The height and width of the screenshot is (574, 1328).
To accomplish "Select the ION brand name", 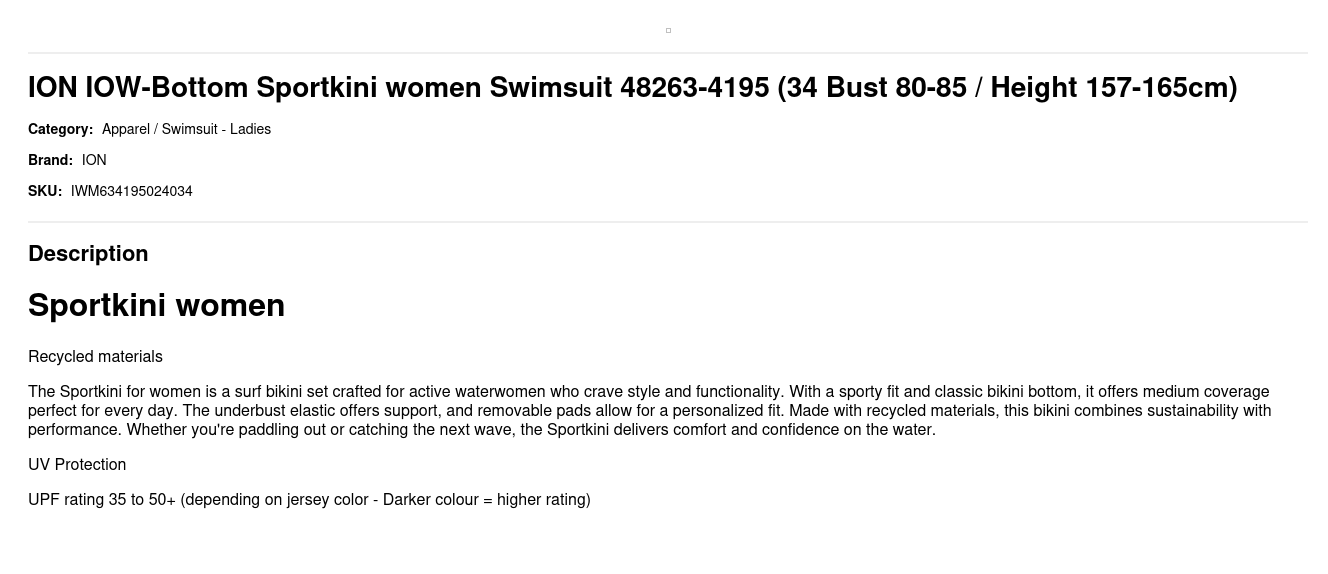I will click(94, 160).
